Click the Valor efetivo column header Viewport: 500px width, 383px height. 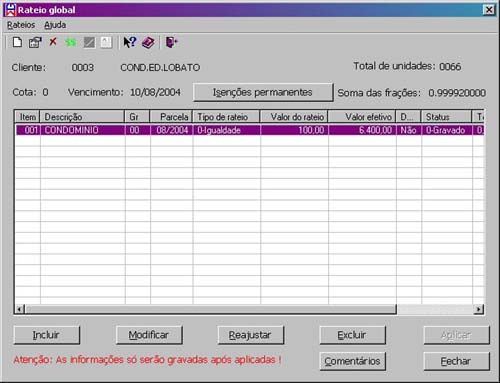(x=362, y=117)
